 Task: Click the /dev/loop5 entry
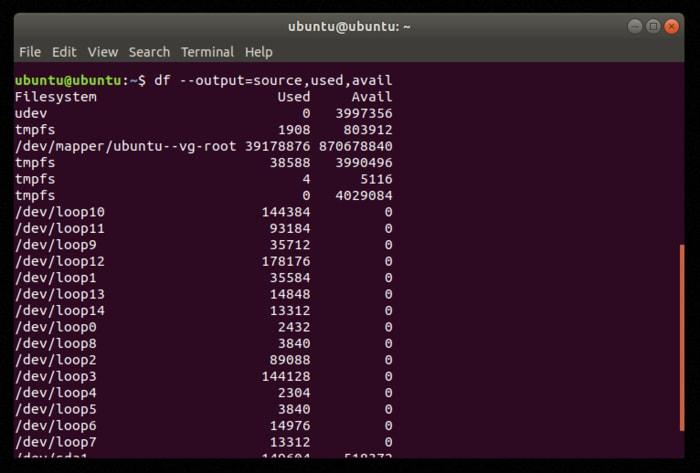coord(55,410)
